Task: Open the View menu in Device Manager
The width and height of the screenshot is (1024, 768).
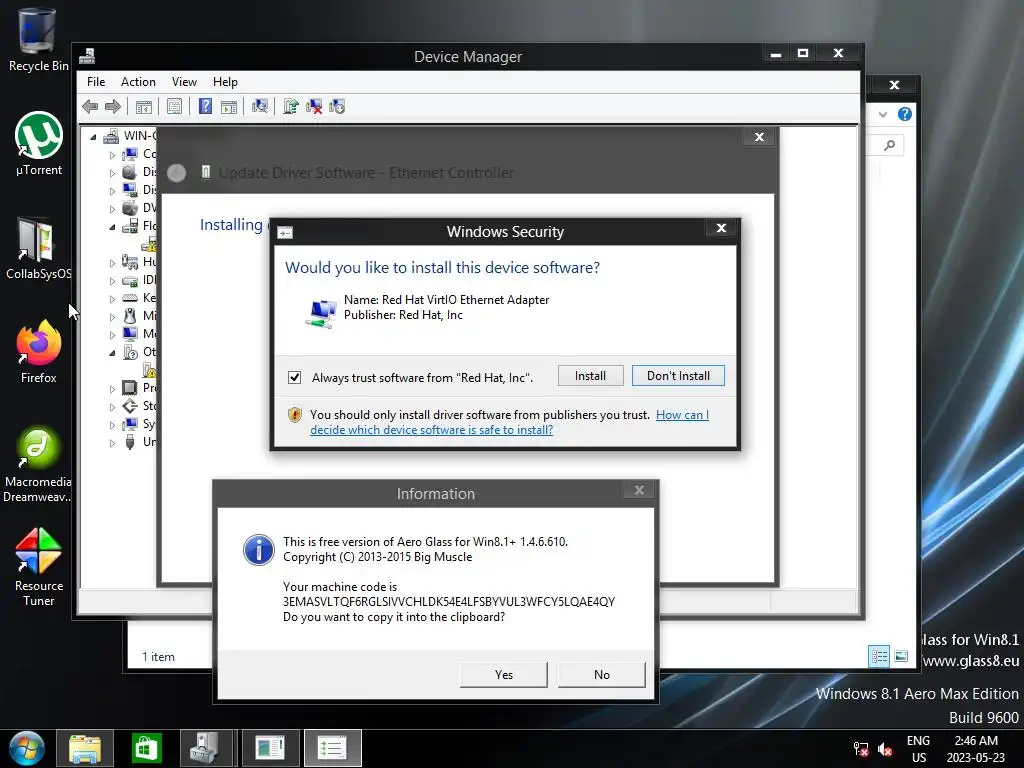Action: point(184,82)
